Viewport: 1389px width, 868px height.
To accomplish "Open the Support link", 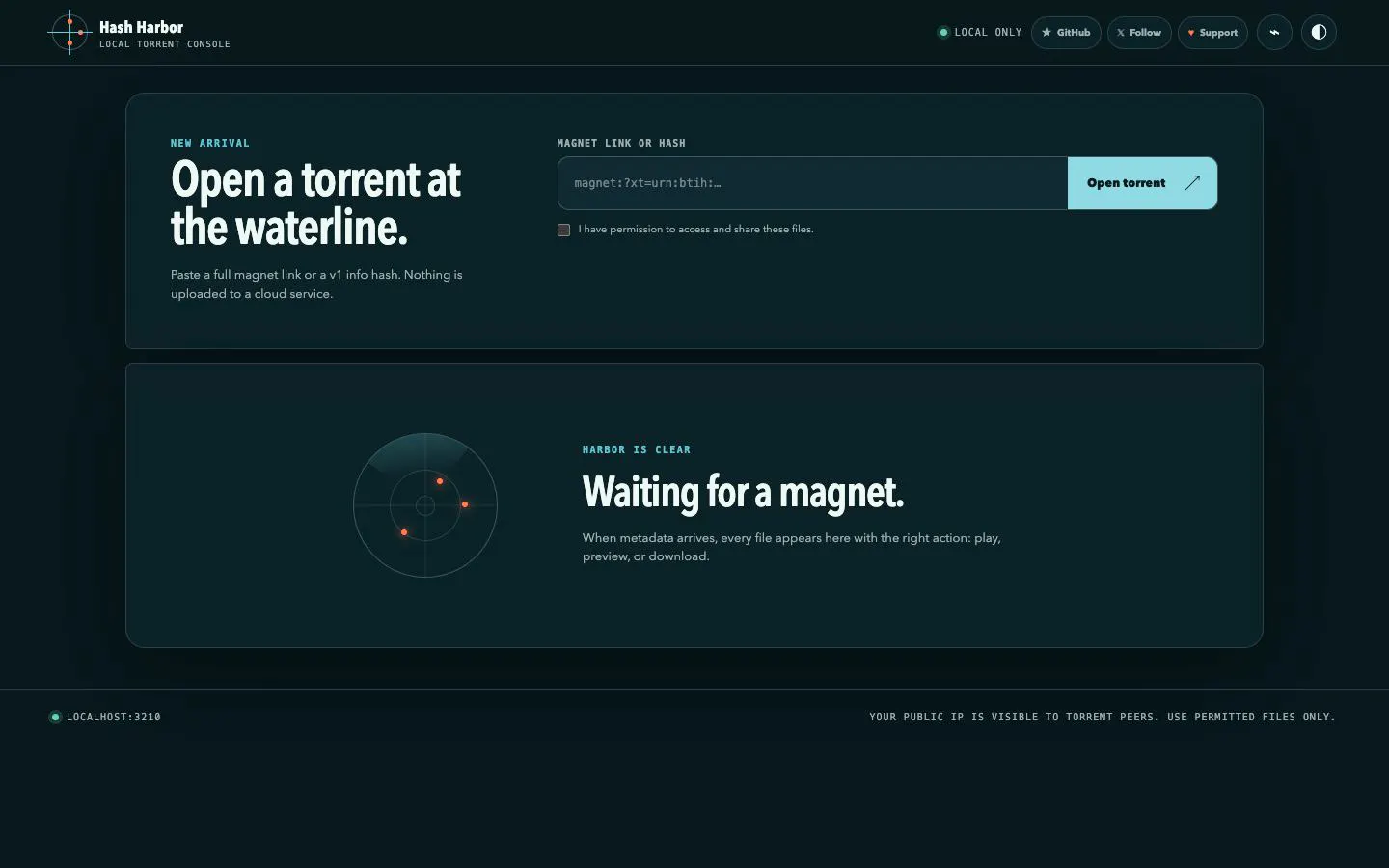I will click(1212, 33).
